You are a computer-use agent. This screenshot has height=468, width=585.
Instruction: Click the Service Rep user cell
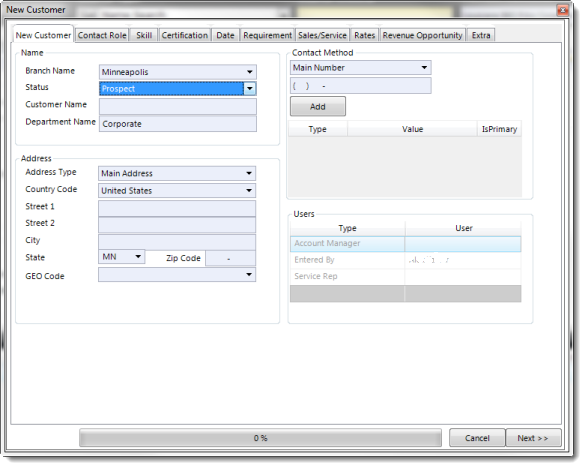(x=463, y=277)
